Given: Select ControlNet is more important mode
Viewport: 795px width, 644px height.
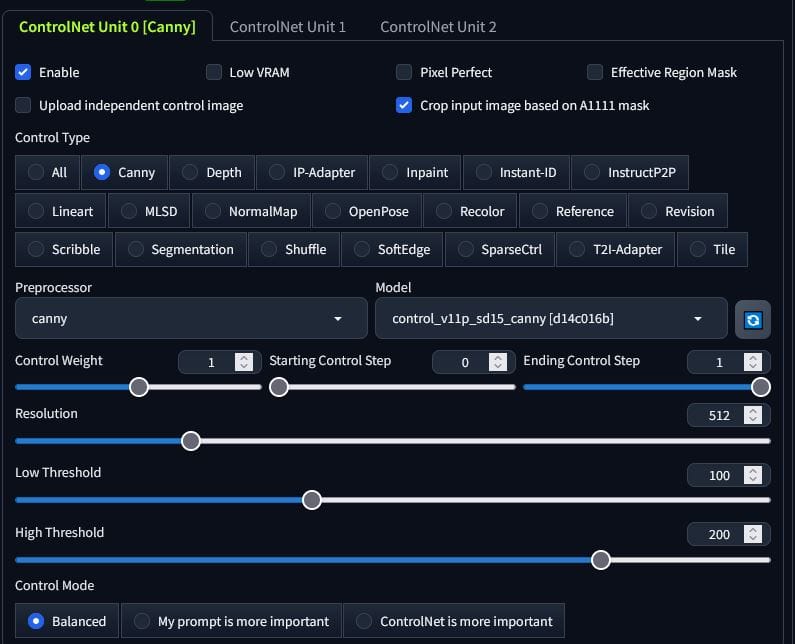Looking at the screenshot, I should [454, 621].
